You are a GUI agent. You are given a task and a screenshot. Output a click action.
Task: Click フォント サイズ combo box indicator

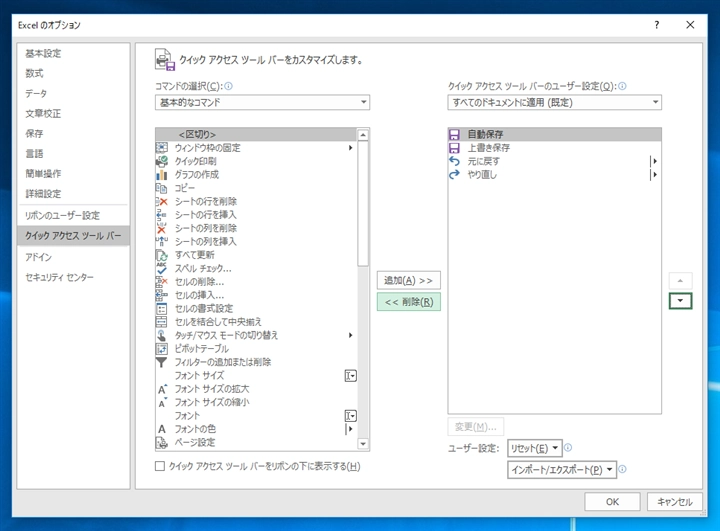tap(350, 376)
